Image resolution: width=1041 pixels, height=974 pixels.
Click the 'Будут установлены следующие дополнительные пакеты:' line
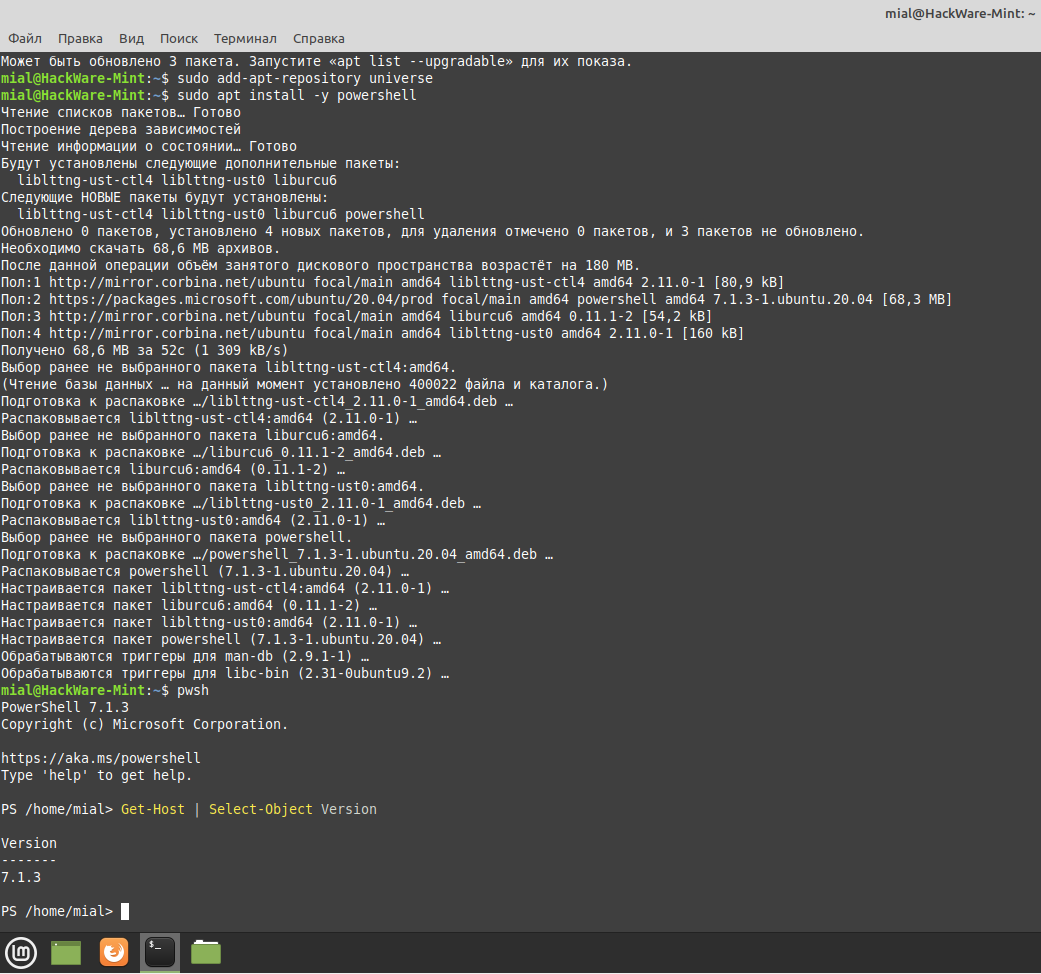200,163
